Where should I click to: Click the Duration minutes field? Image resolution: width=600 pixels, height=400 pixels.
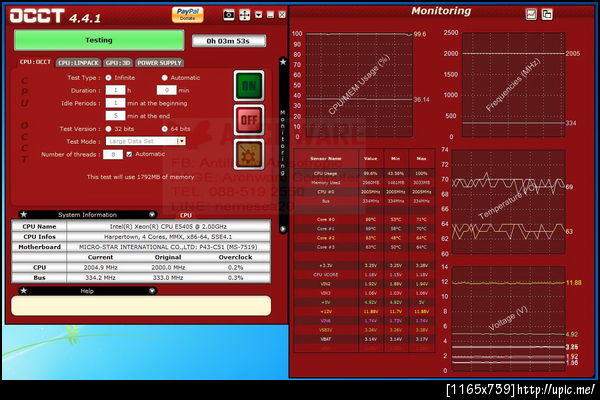166,90
